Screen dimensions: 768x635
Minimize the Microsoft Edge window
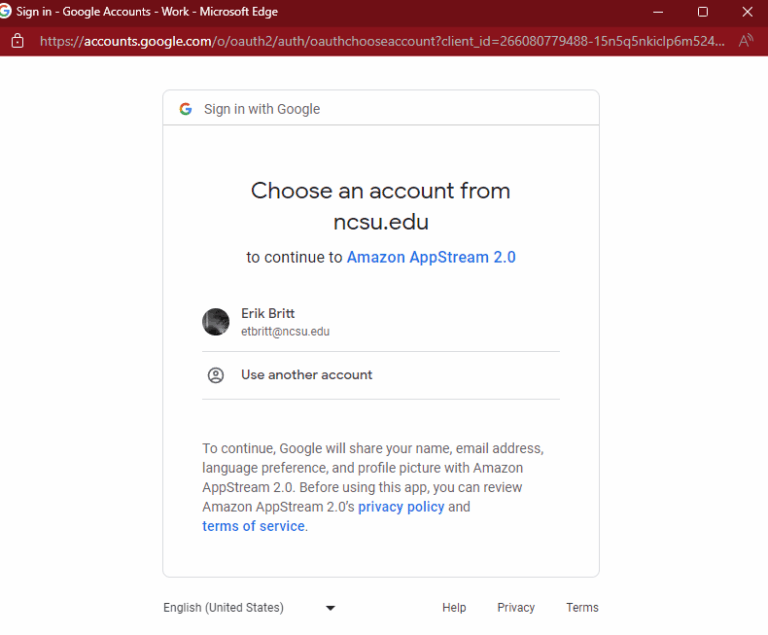(x=657, y=12)
